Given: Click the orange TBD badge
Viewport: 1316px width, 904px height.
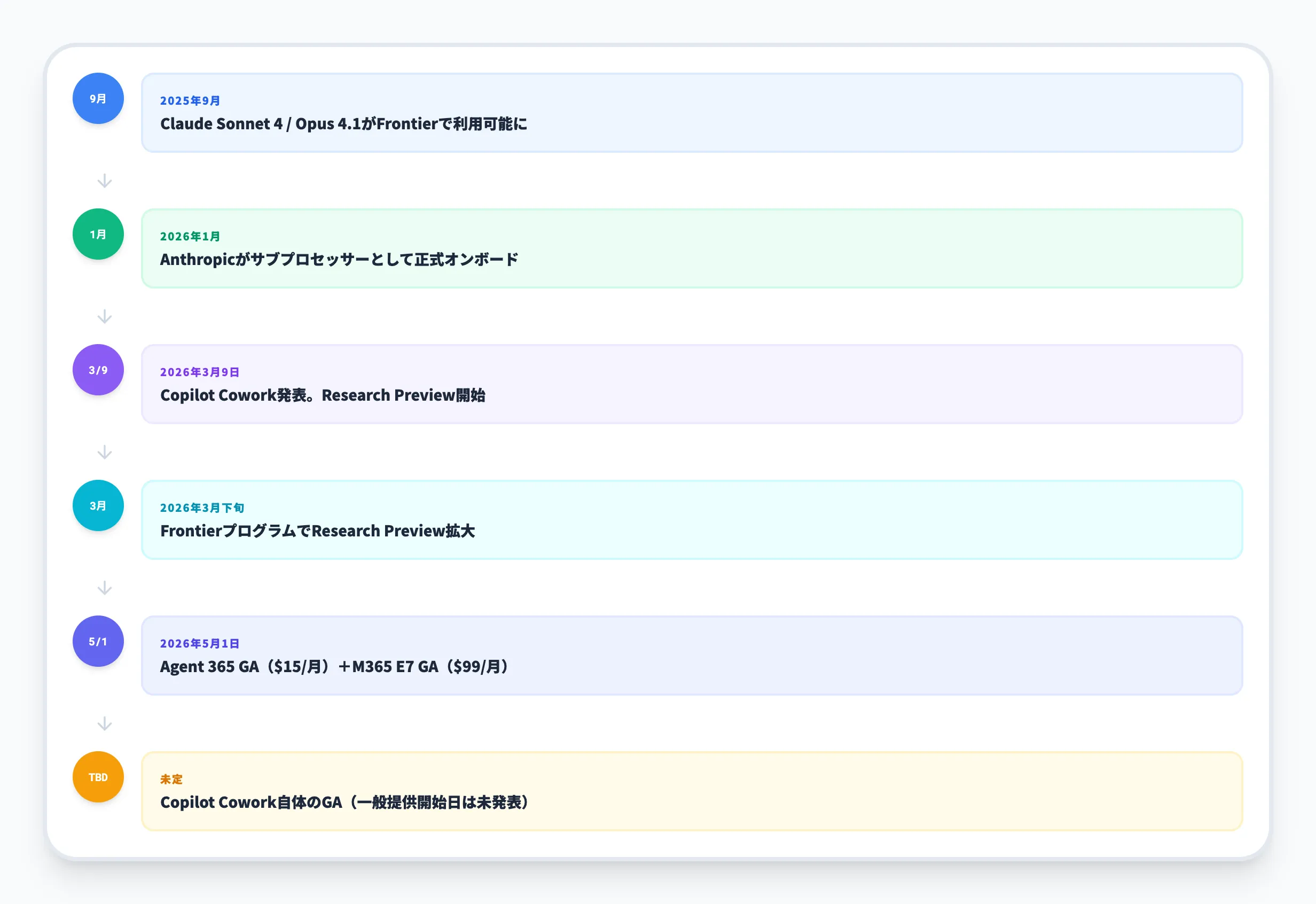Looking at the screenshot, I should tap(97, 776).
